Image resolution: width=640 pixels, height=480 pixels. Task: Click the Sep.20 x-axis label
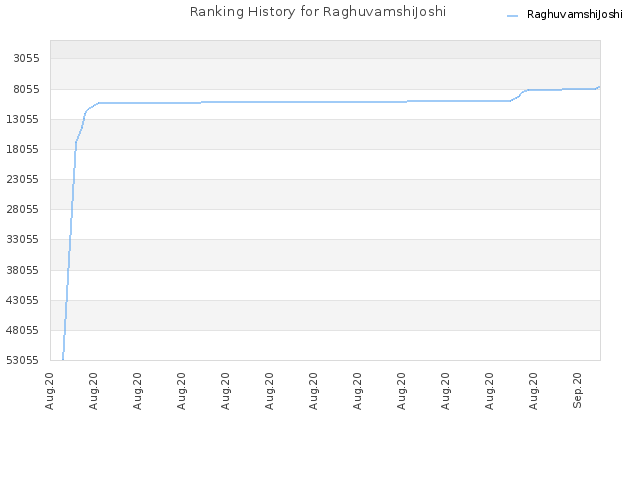coord(577,390)
